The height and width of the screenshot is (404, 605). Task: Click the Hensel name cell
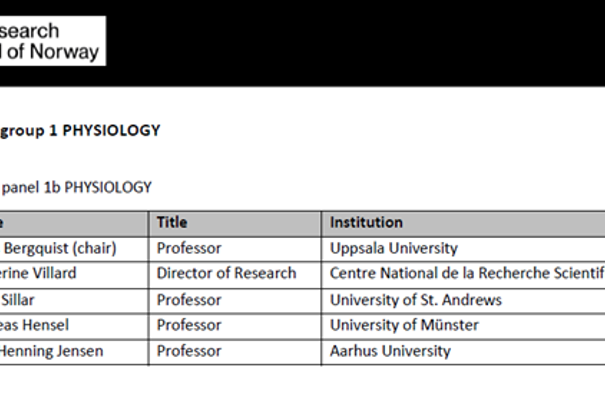[x=74, y=326]
